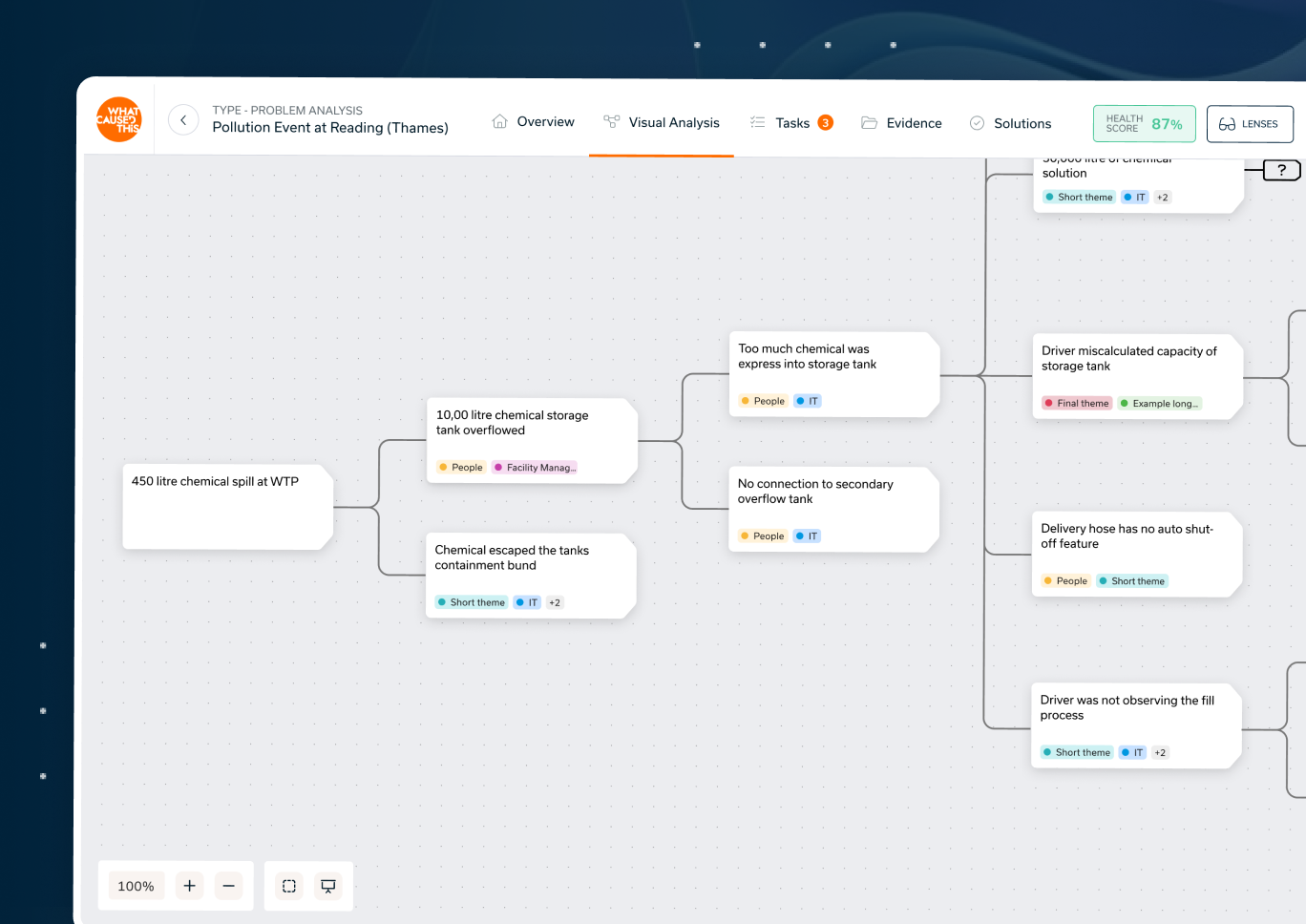This screenshot has height=924, width=1306.
Task: Zoom out with the minus button
Action: pos(228,886)
